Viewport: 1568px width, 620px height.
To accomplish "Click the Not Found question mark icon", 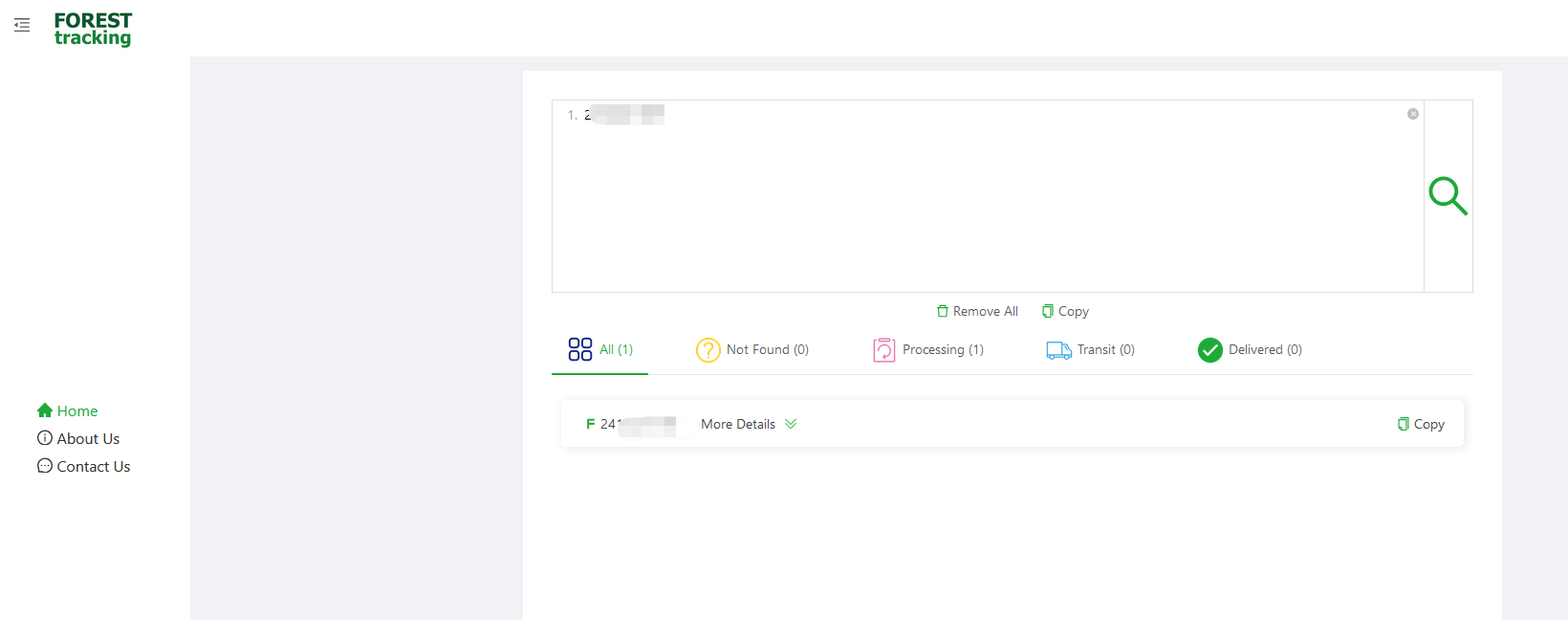I will tap(708, 350).
